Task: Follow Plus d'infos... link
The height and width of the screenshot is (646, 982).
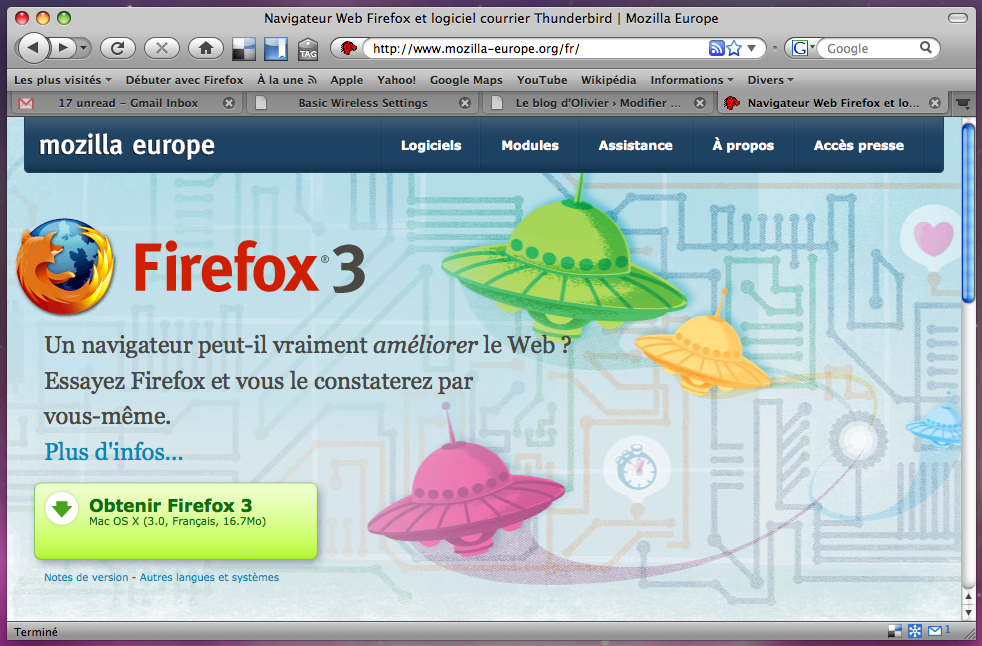Action: coord(113,451)
